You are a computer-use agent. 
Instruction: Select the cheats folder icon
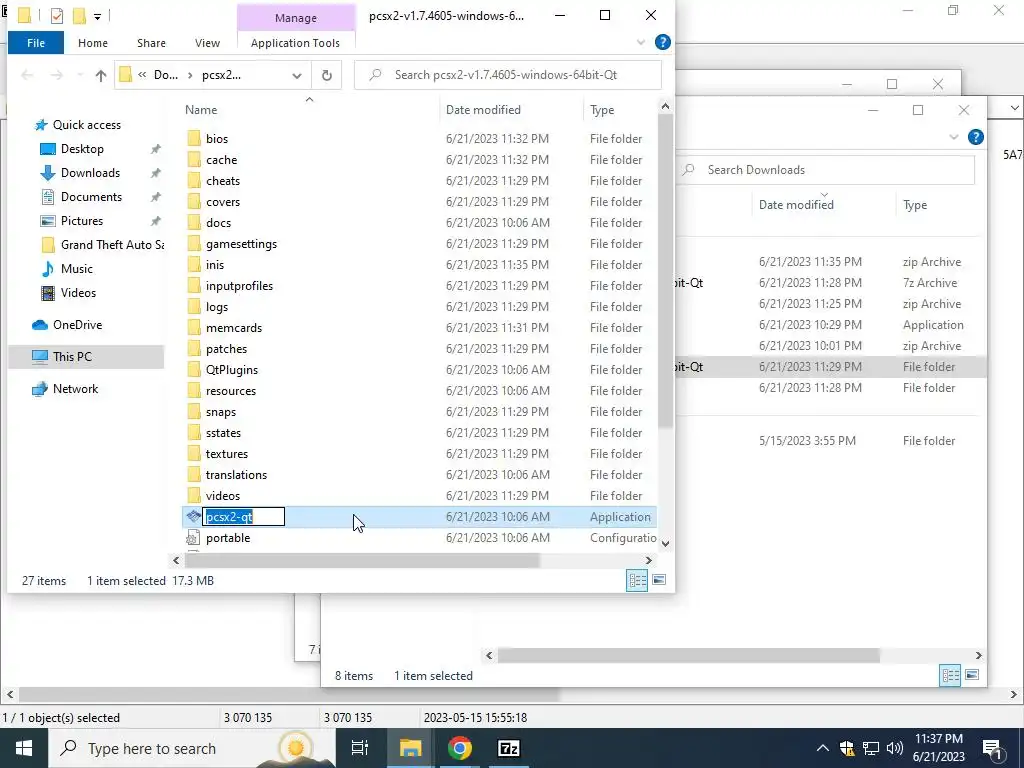[194, 181]
